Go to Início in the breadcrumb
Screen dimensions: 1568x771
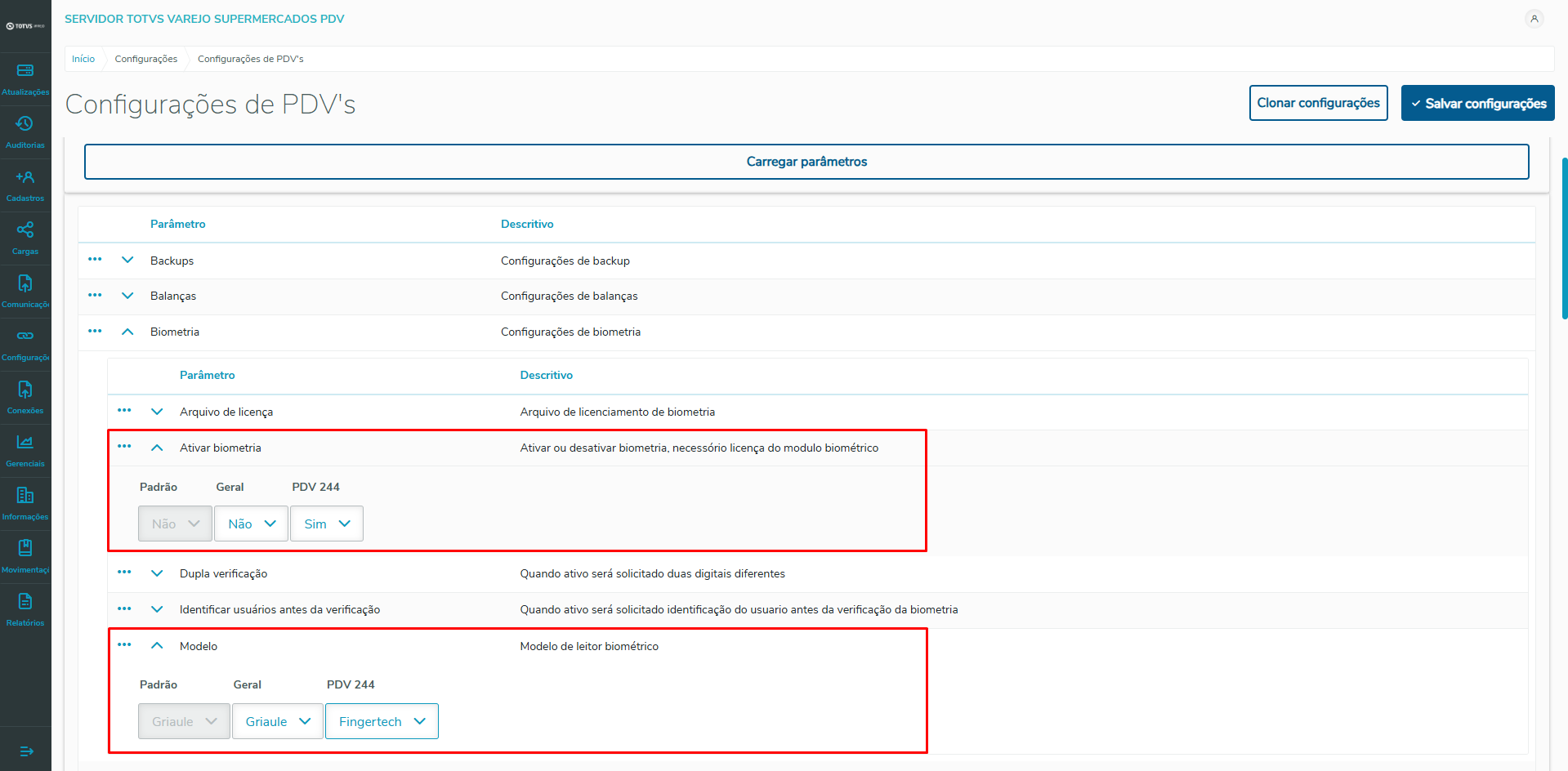(83, 59)
